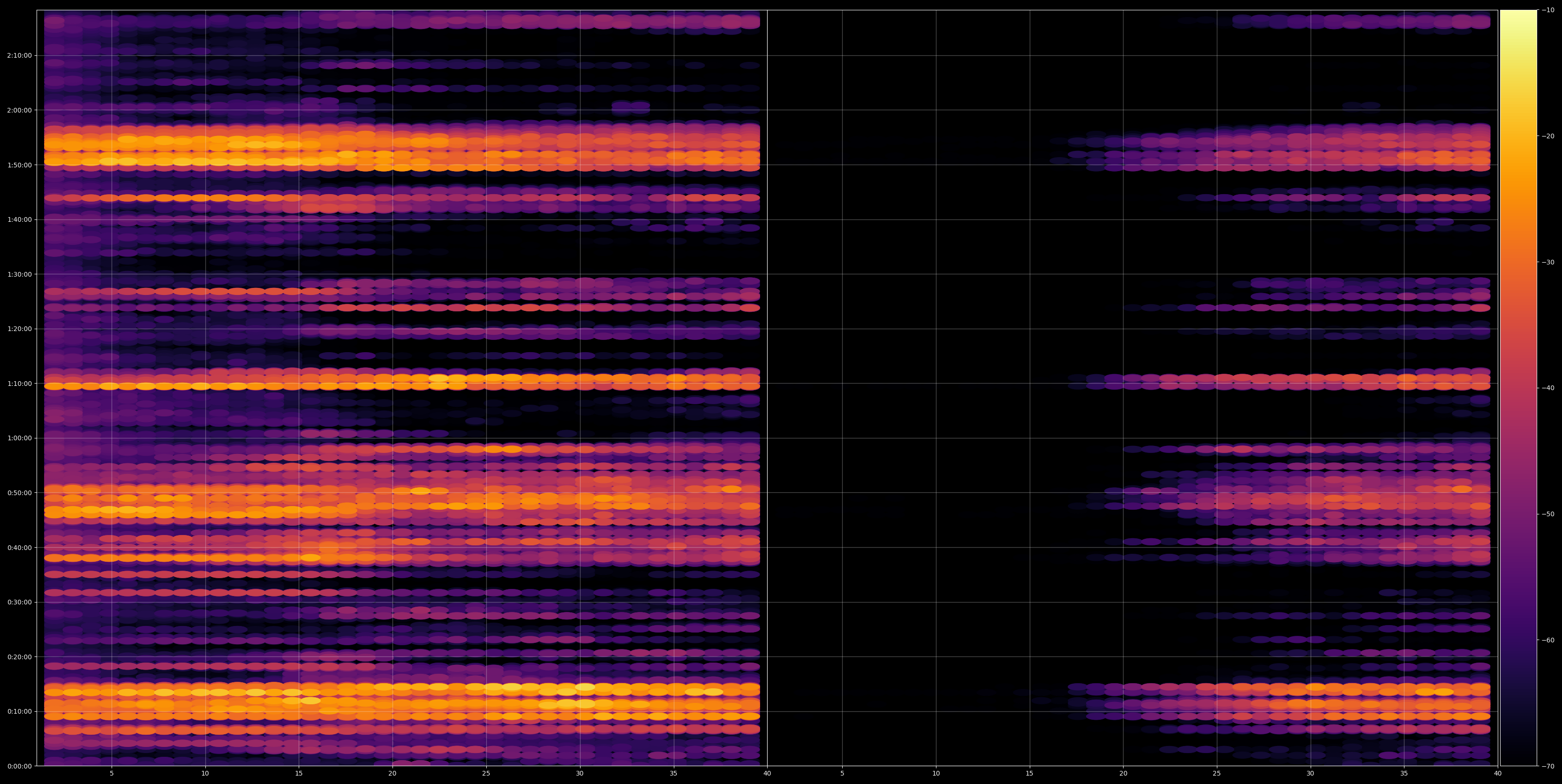Select the 2:00:00 y-axis tick label
1562x784 pixels.
[19, 110]
